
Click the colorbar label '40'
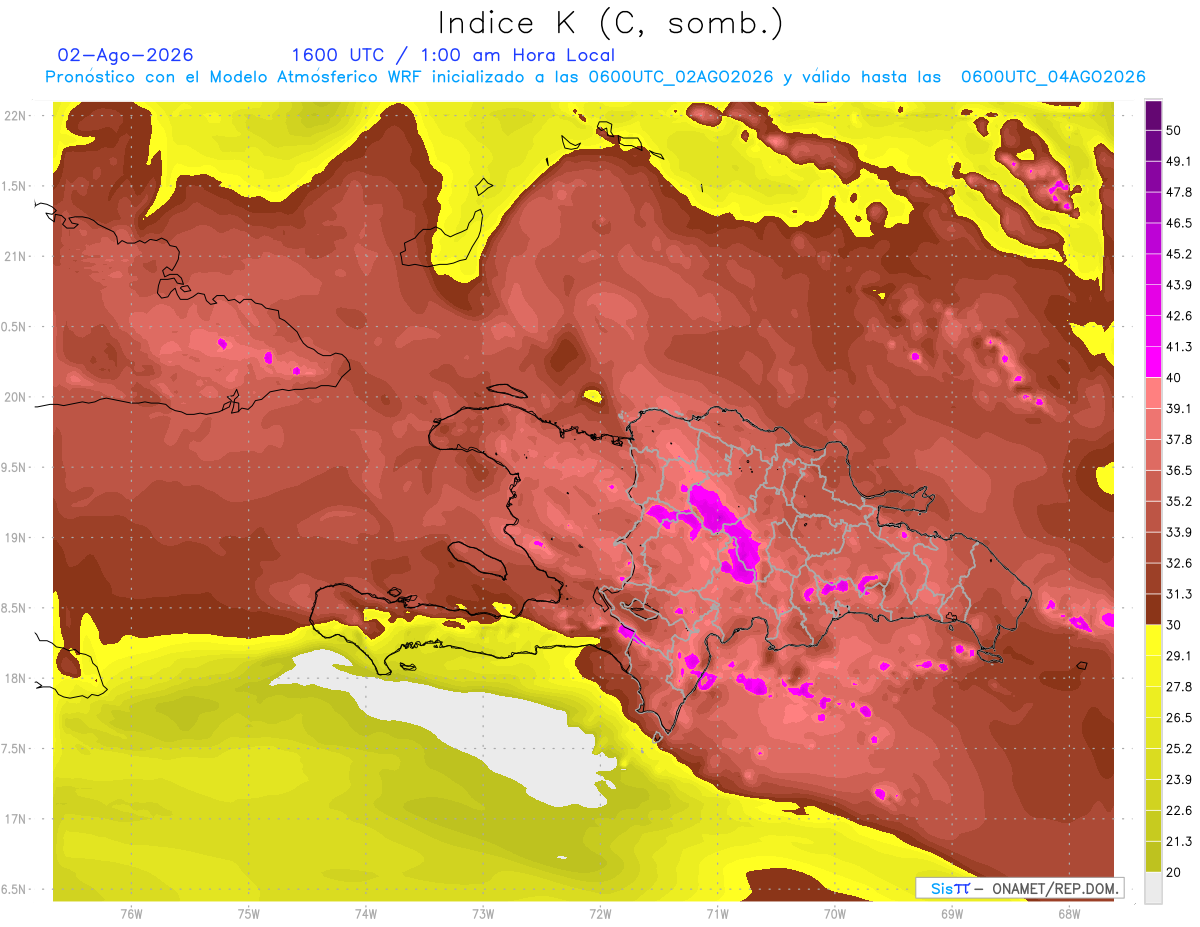point(1175,378)
